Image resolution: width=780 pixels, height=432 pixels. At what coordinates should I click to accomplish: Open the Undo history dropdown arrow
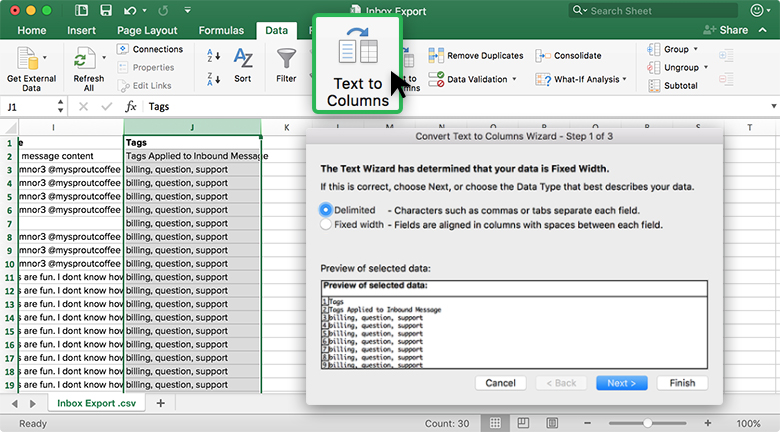point(144,10)
